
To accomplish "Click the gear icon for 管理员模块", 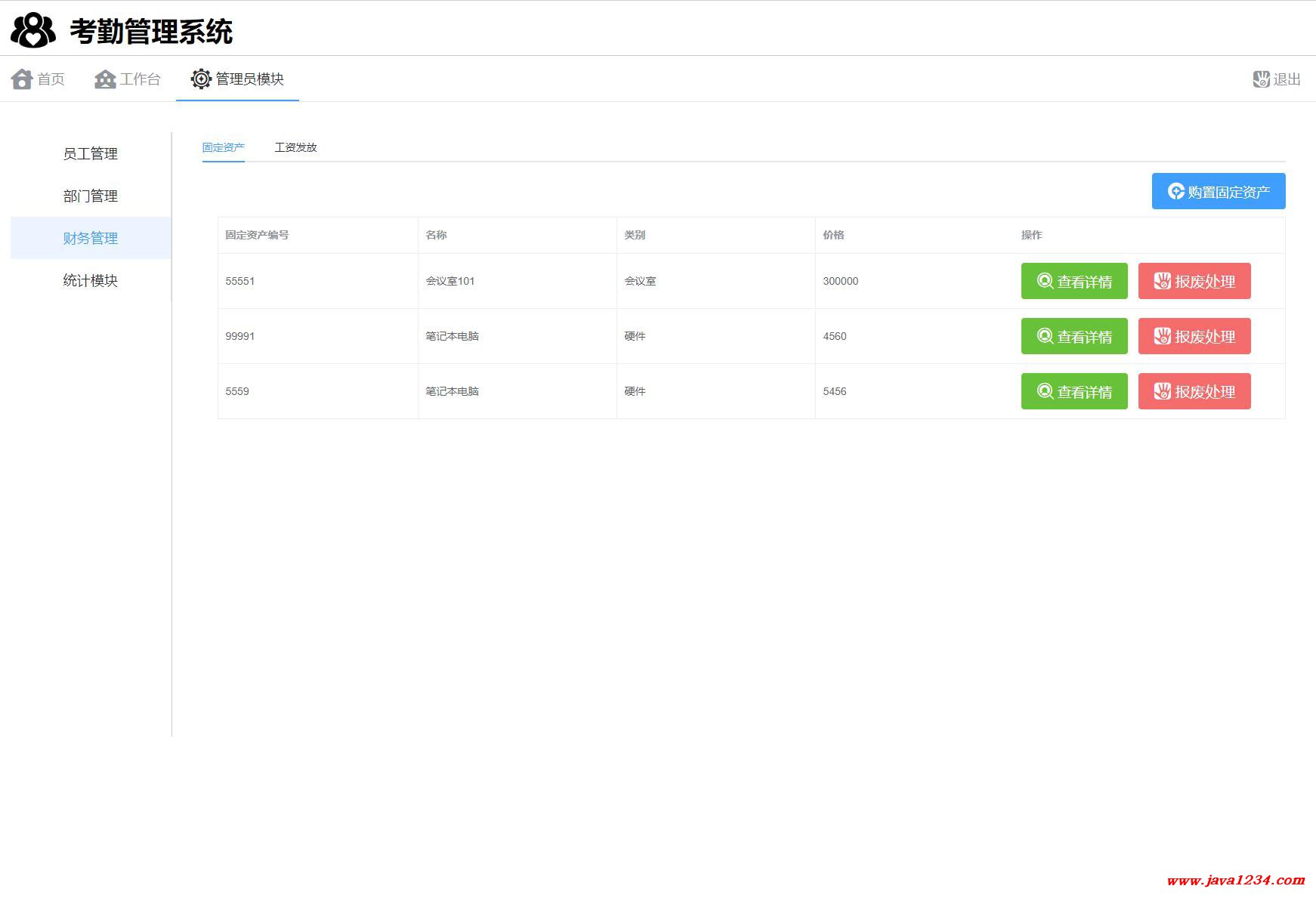I will (201, 79).
